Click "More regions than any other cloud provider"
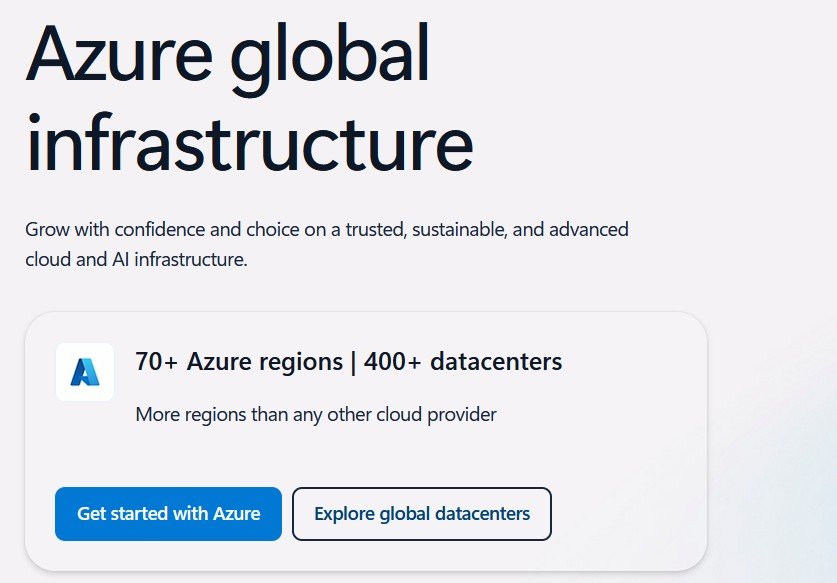The height and width of the screenshot is (583, 837). (x=316, y=414)
